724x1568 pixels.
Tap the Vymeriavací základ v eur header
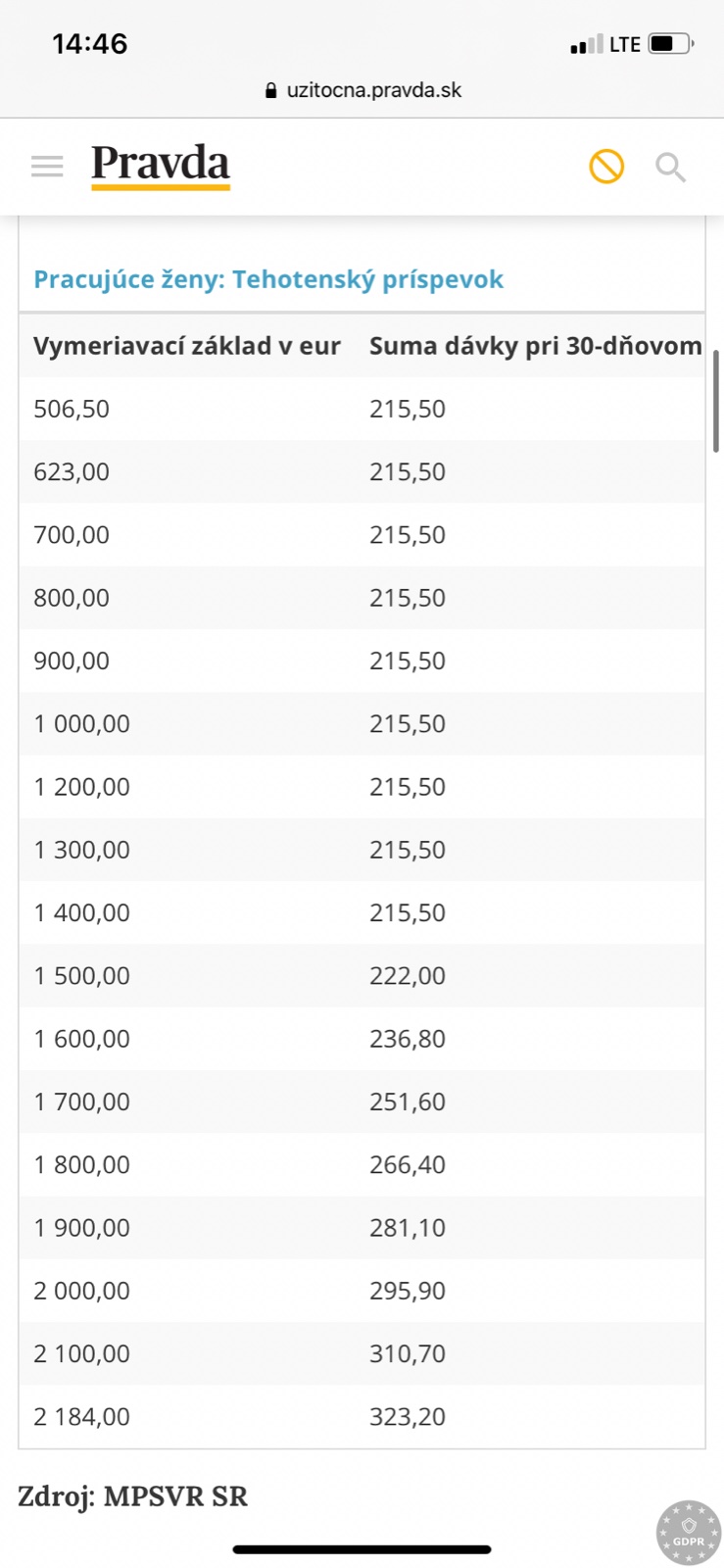click(x=187, y=346)
